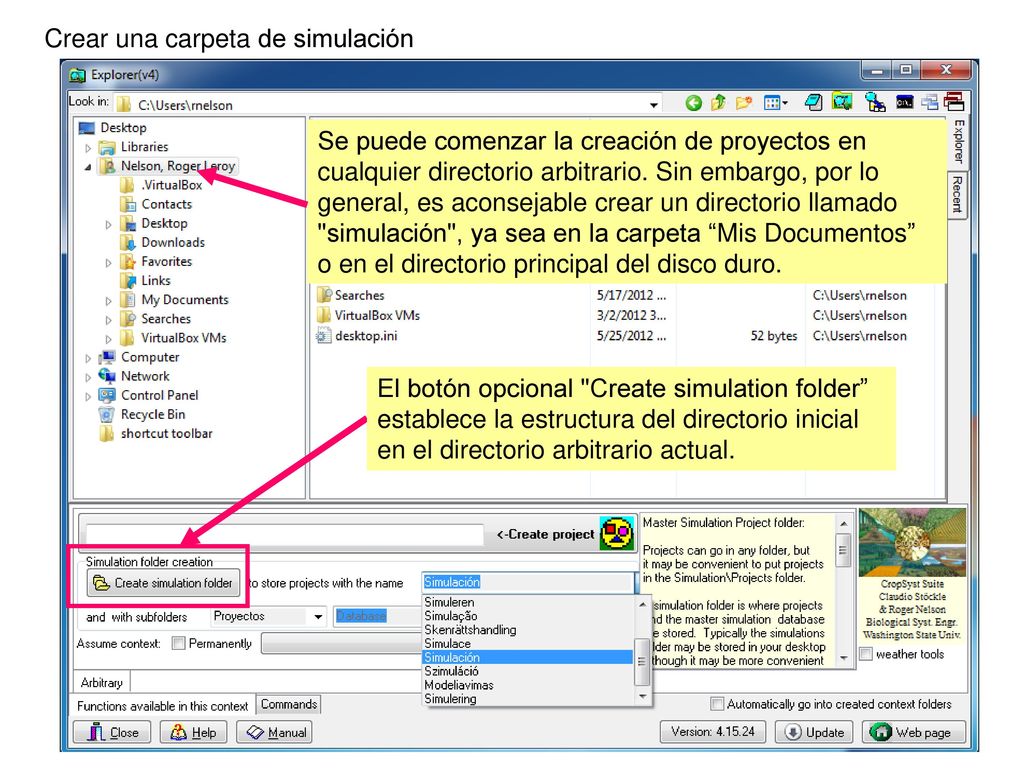1024x768 pixels.
Task: Click the red stacked windows toolbar icon
Action: (953, 101)
